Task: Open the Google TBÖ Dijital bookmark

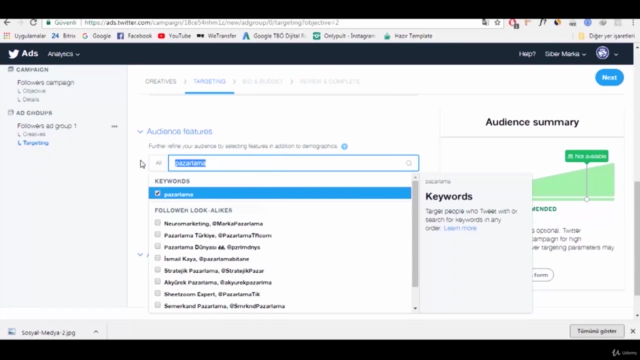Action: coord(274,36)
